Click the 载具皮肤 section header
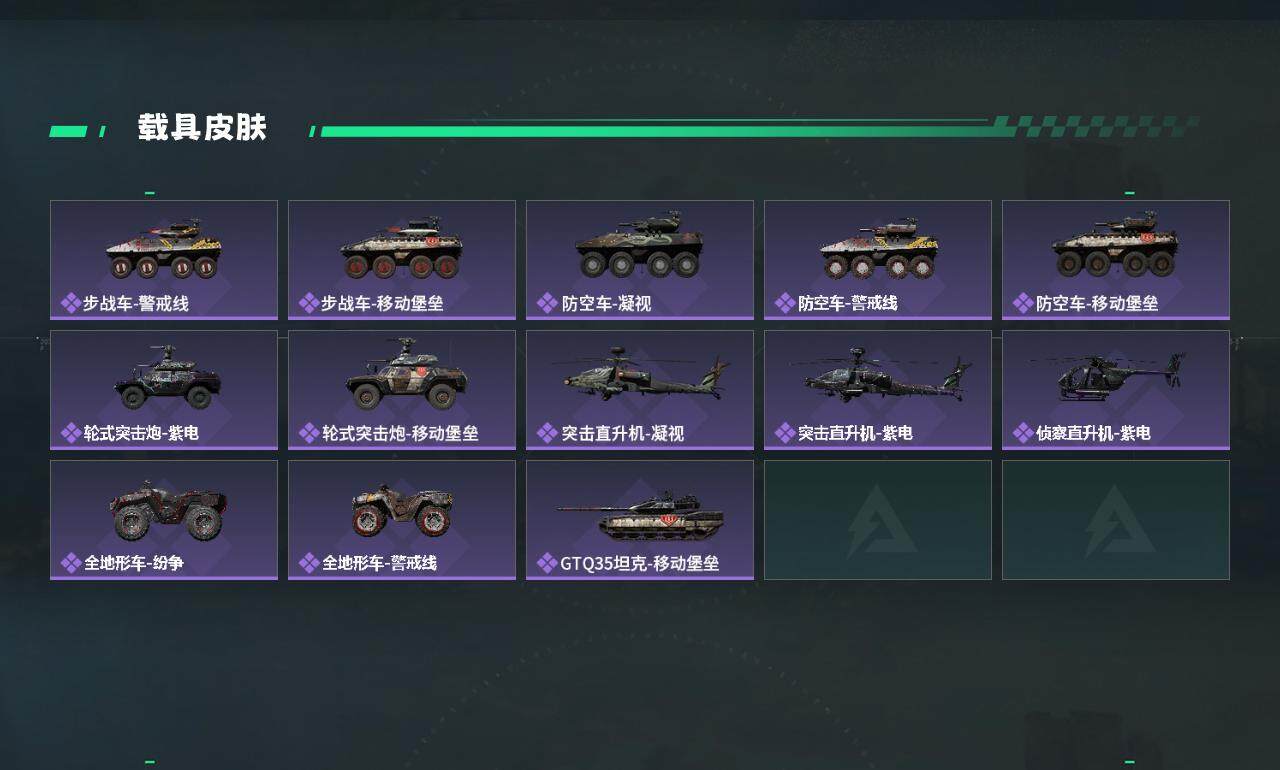Viewport: 1280px width, 770px height. click(x=202, y=128)
